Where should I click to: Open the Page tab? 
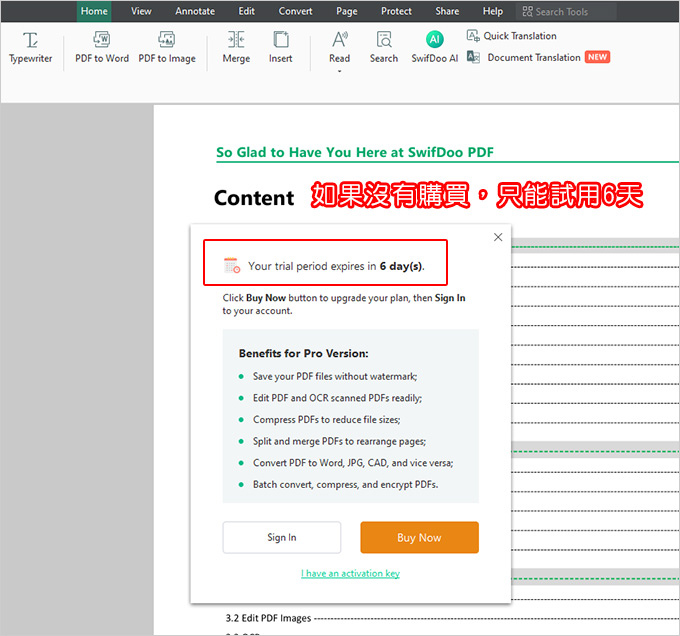(x=347, y=11)
